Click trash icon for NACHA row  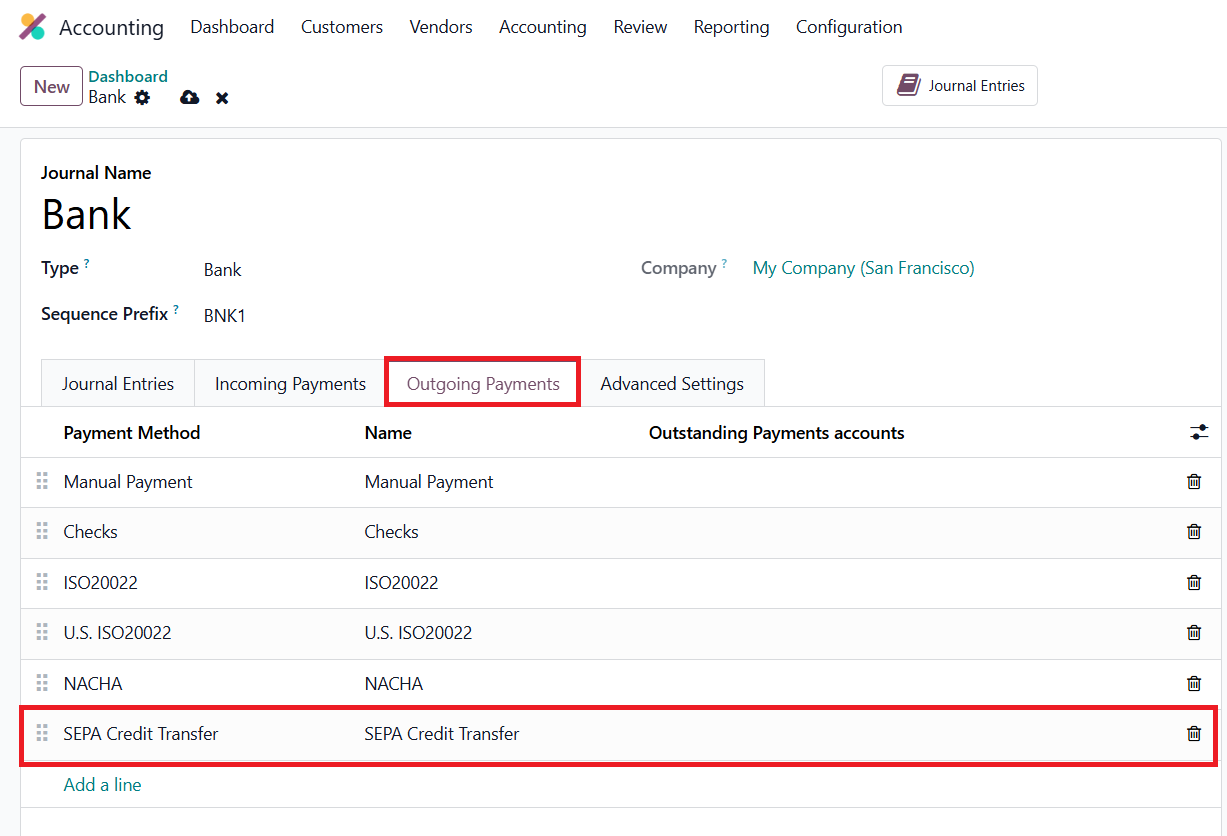click(1193, 684)
